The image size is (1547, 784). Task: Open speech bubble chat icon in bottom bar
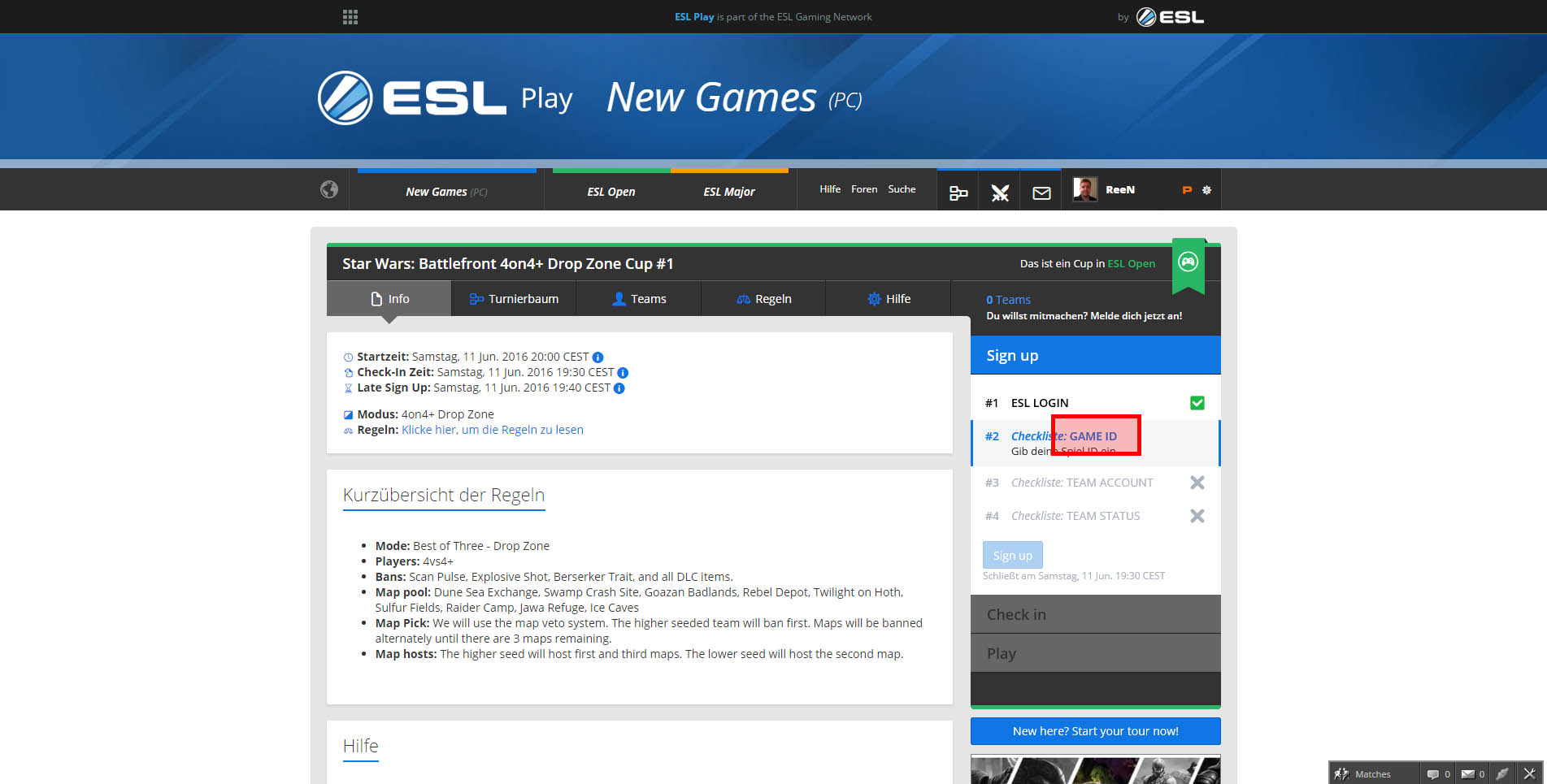coord(1437,773)
